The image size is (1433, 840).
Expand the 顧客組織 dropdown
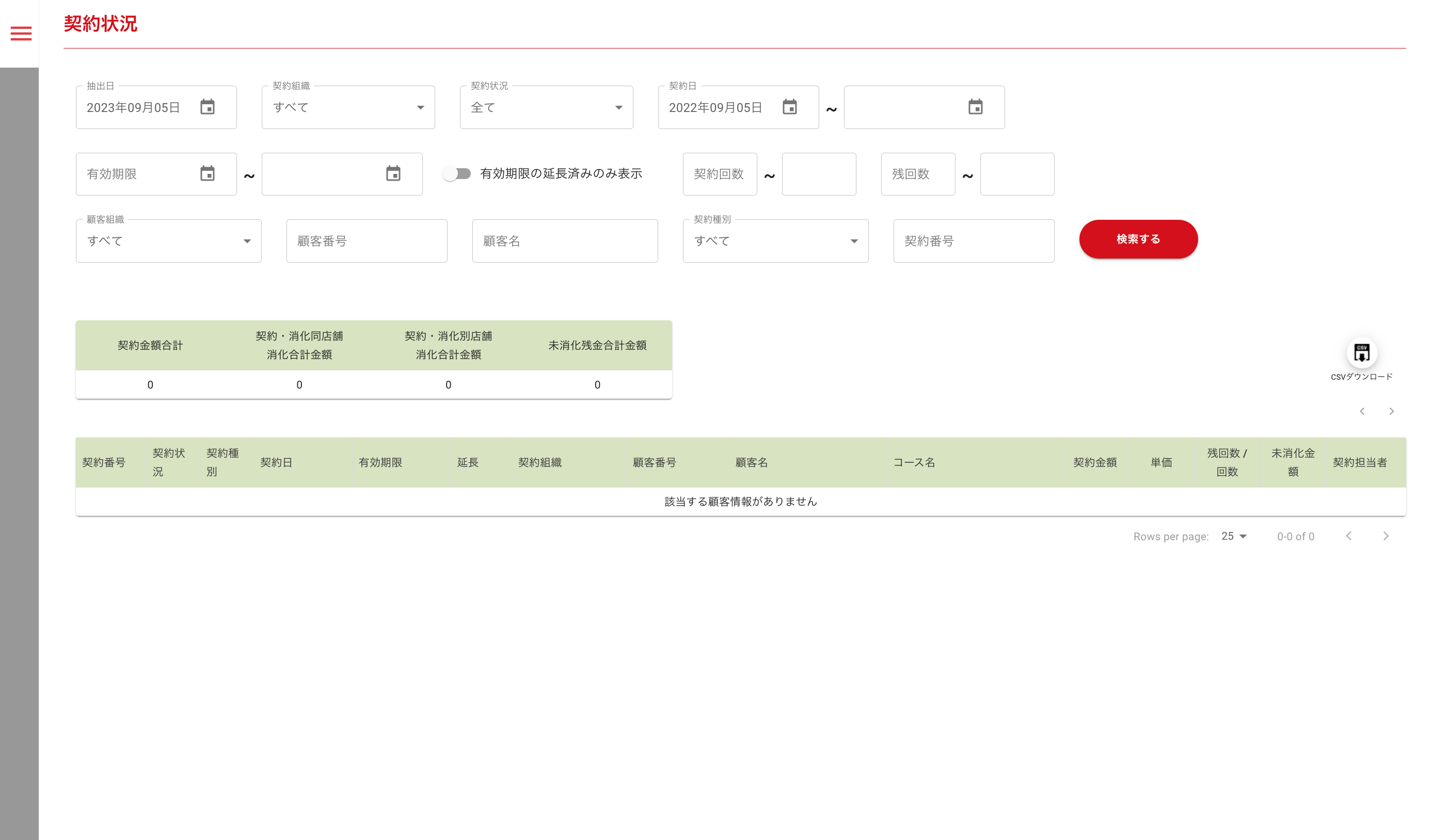pos(168,241)
